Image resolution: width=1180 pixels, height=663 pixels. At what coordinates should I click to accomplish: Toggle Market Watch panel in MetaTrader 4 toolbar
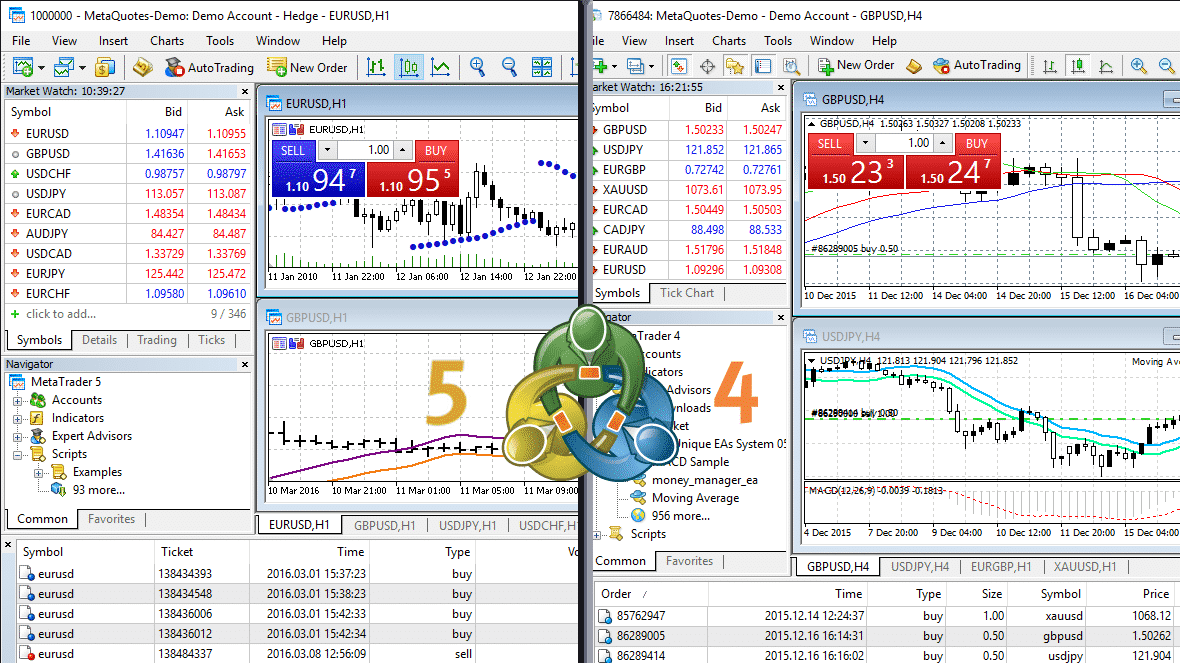tap(679, 66)
